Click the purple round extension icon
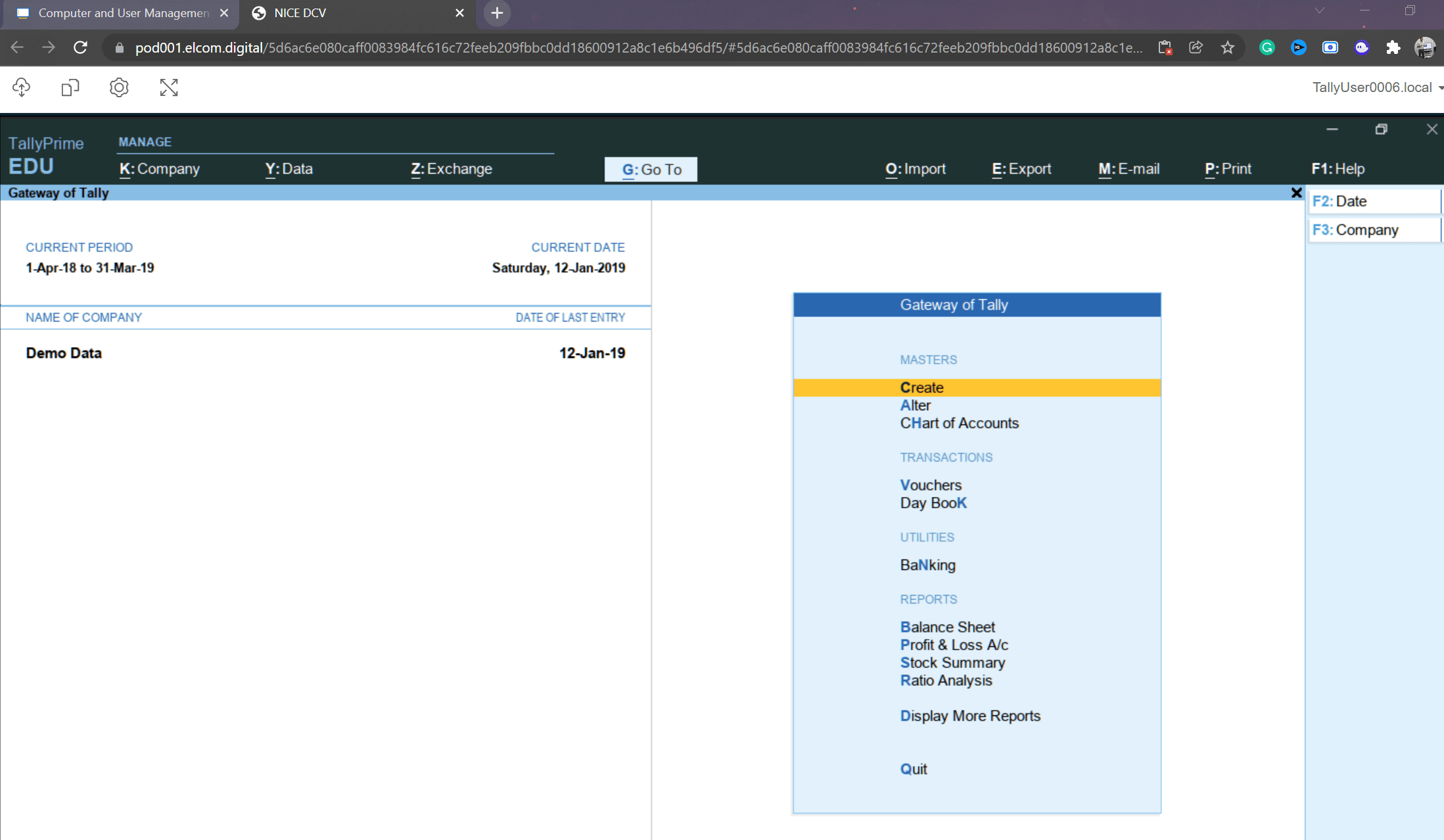The width and height of the screenshot is (1444, 840). coord(1361,47)
